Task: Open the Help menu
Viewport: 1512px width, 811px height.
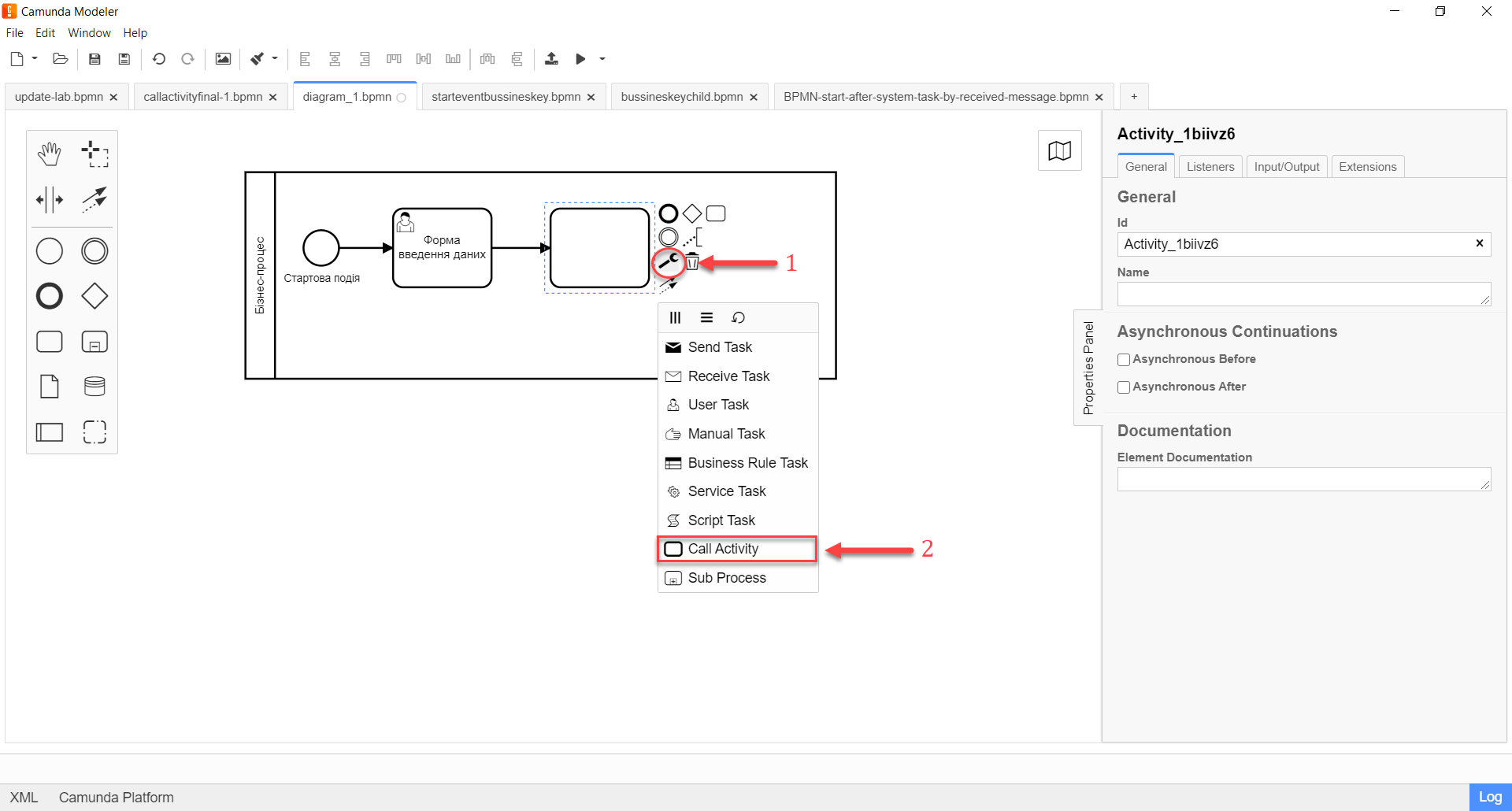Action: point(135,33)
